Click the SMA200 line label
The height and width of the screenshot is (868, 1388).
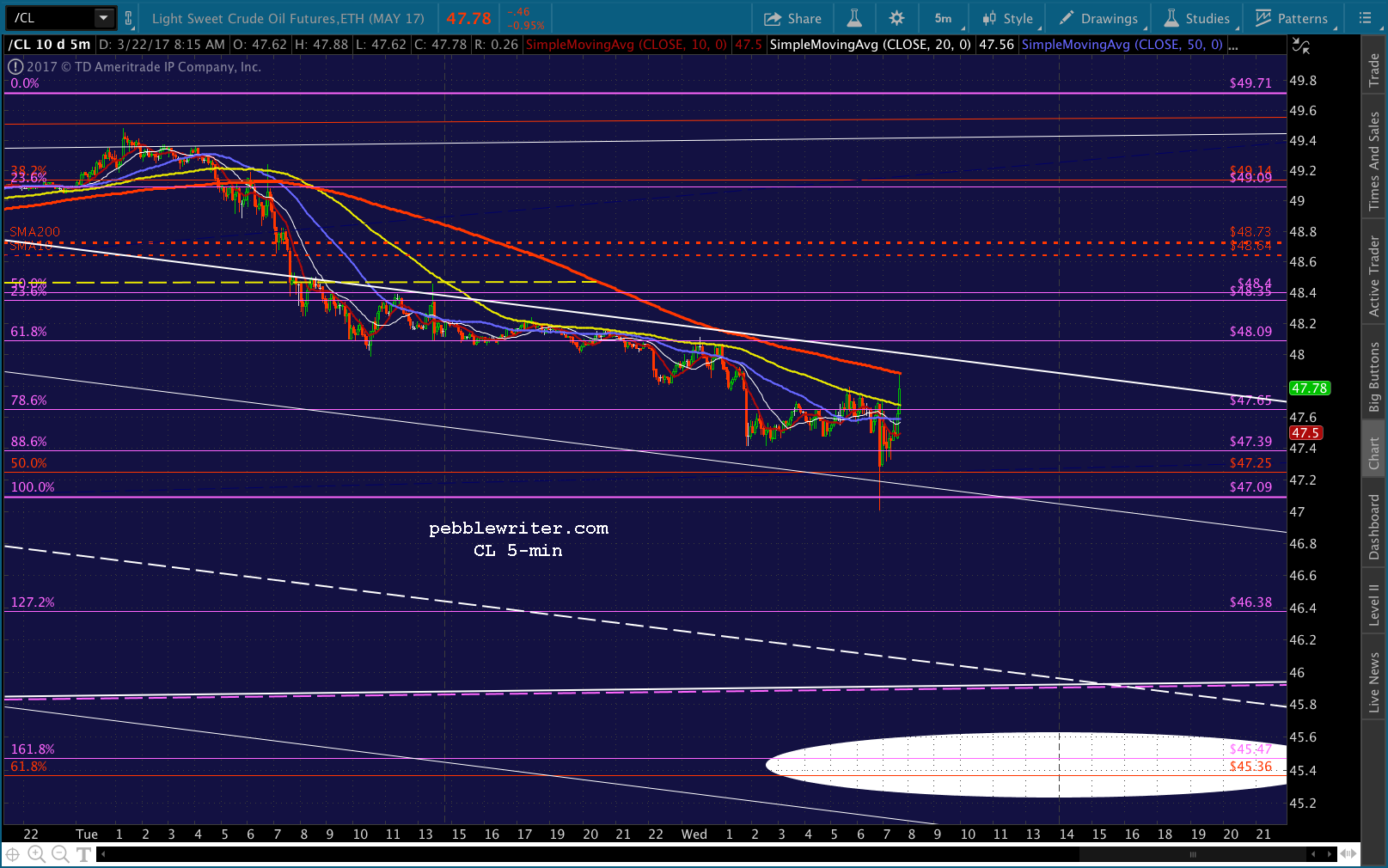[35, 232]
